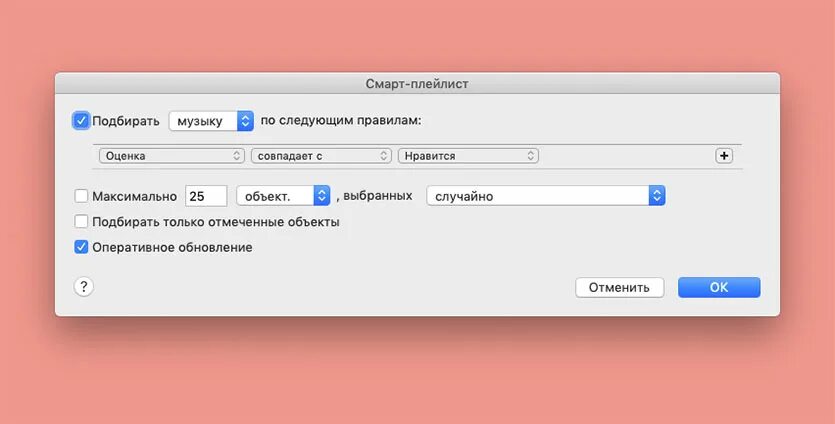835x424 pixels.
Task: Open the 'объект.' units dropdown
Action: point(283,196)
